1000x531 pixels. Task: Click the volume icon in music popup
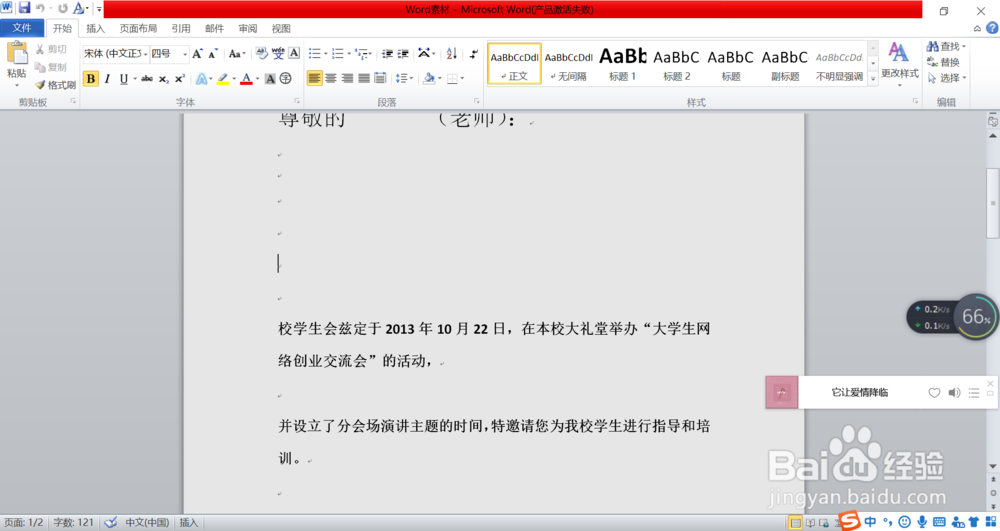(x=954, y=393)
